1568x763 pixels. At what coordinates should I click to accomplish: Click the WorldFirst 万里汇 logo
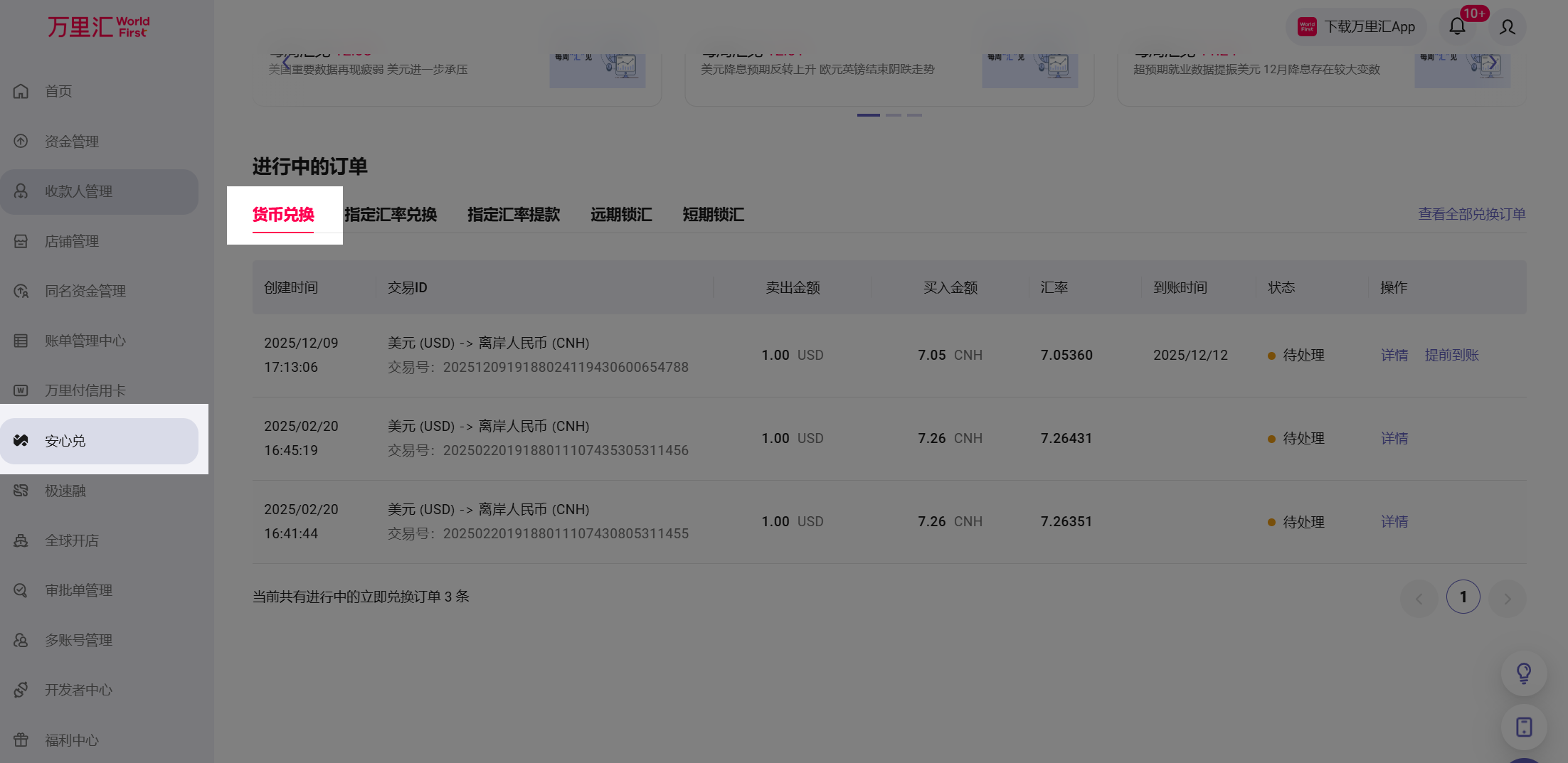pyautogui.click(x=98, y=27)
